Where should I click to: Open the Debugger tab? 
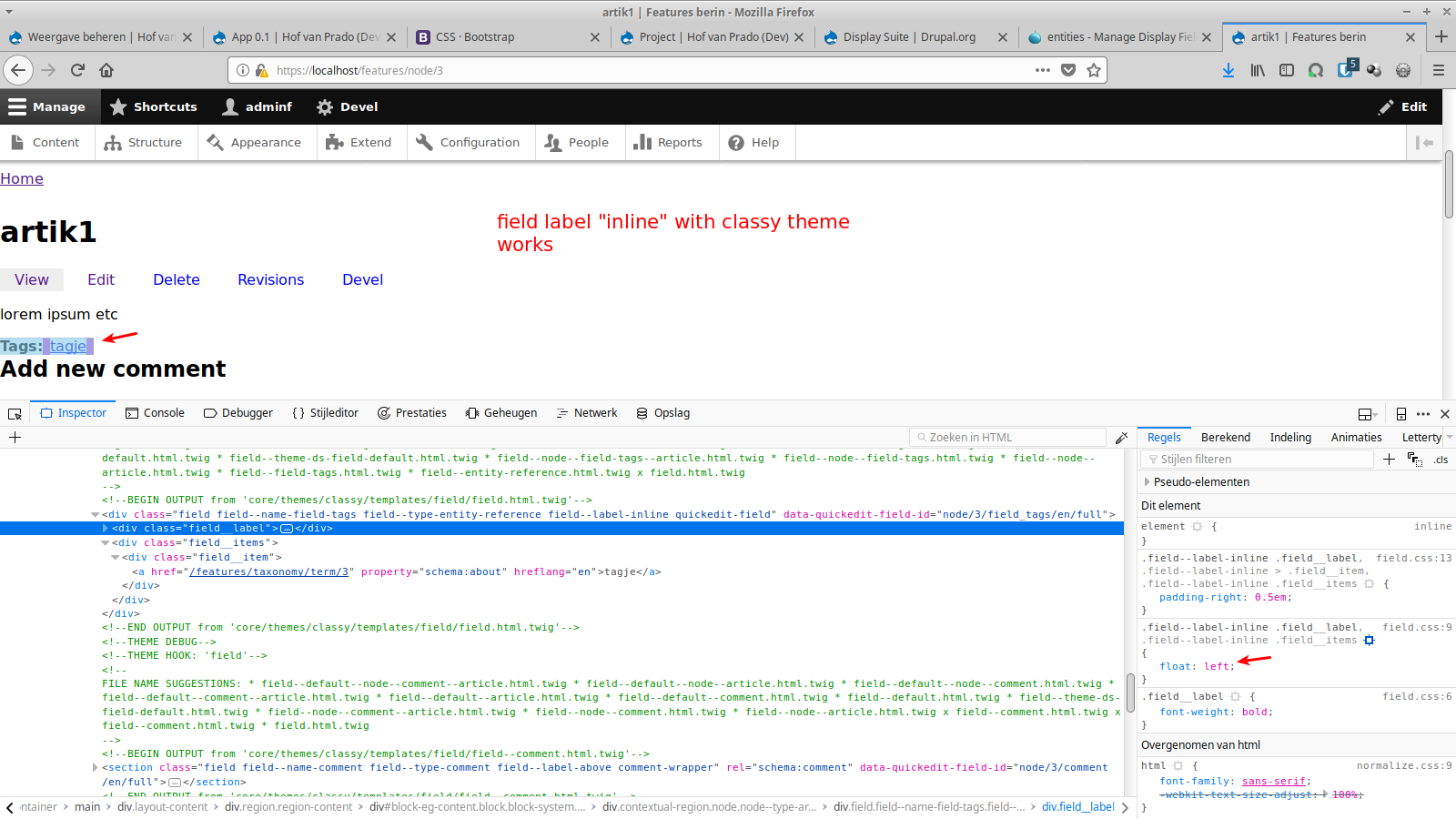238,413
